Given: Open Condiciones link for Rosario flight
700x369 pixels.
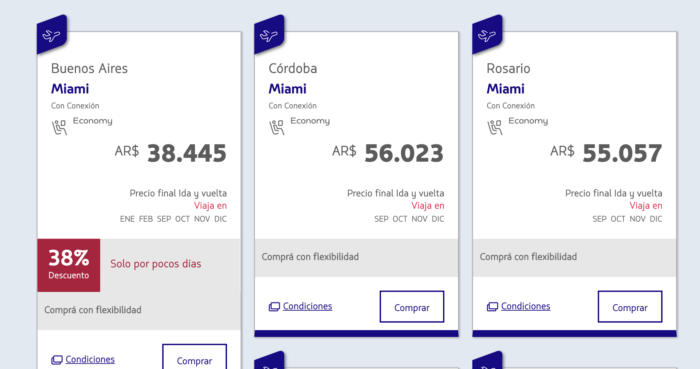Looking at the screenshot, I should [x=525, y=306].
